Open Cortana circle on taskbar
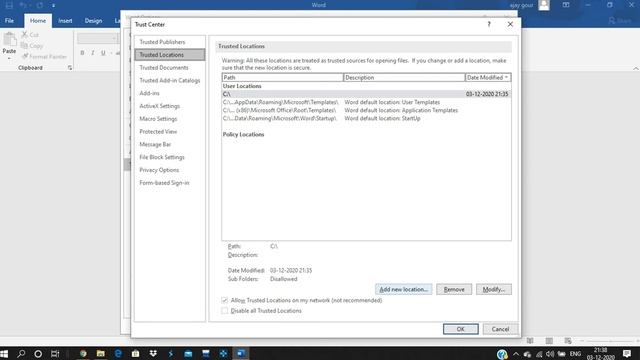The height and width of the screenshot is (360, 640). click(38, 353)
